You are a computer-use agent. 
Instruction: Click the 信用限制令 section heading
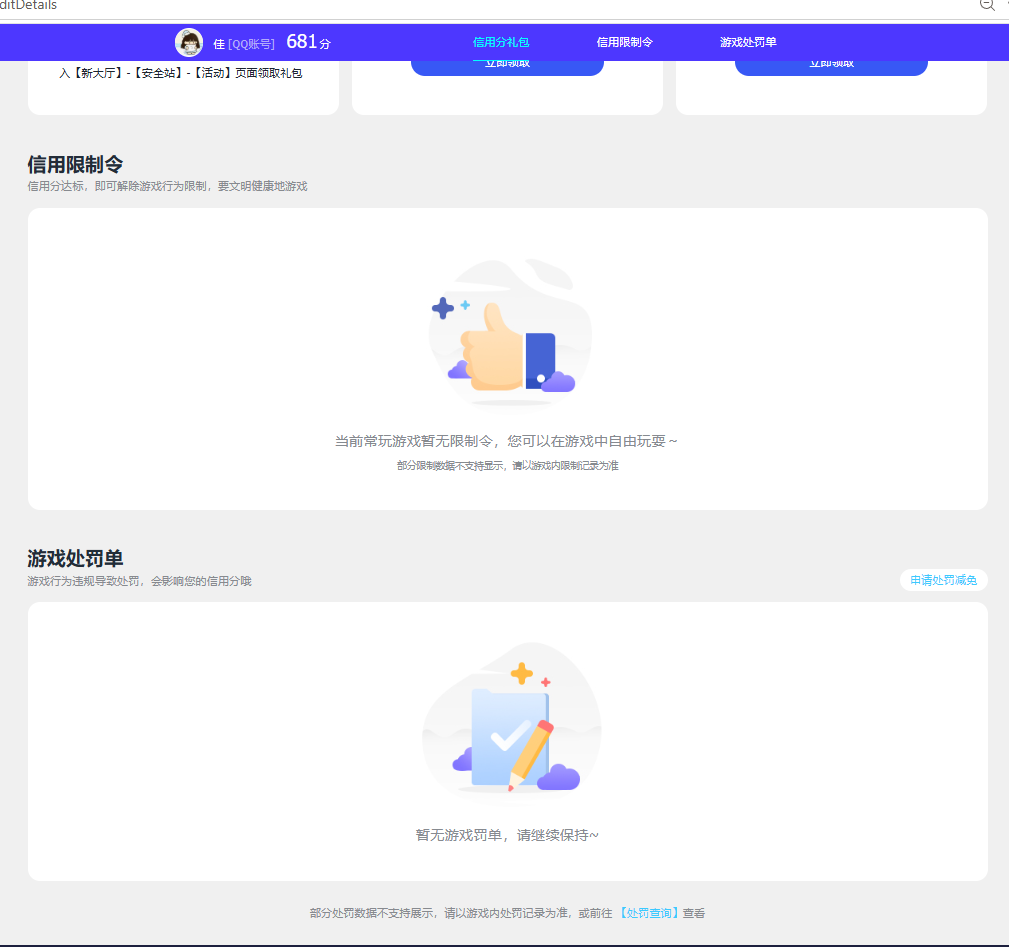(75, 165)
